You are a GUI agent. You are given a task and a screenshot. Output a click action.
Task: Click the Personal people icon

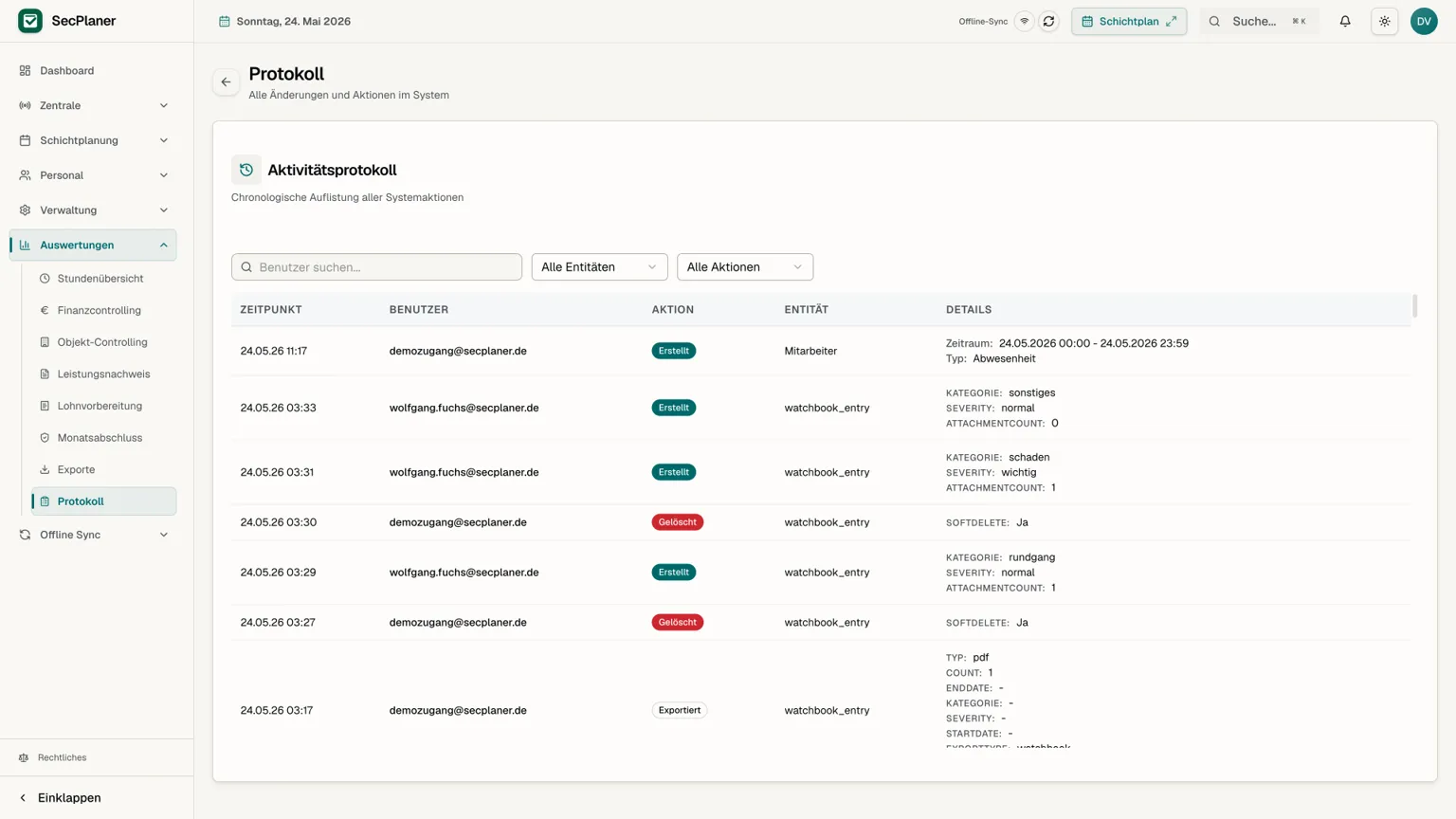click(x=26, y=175)
